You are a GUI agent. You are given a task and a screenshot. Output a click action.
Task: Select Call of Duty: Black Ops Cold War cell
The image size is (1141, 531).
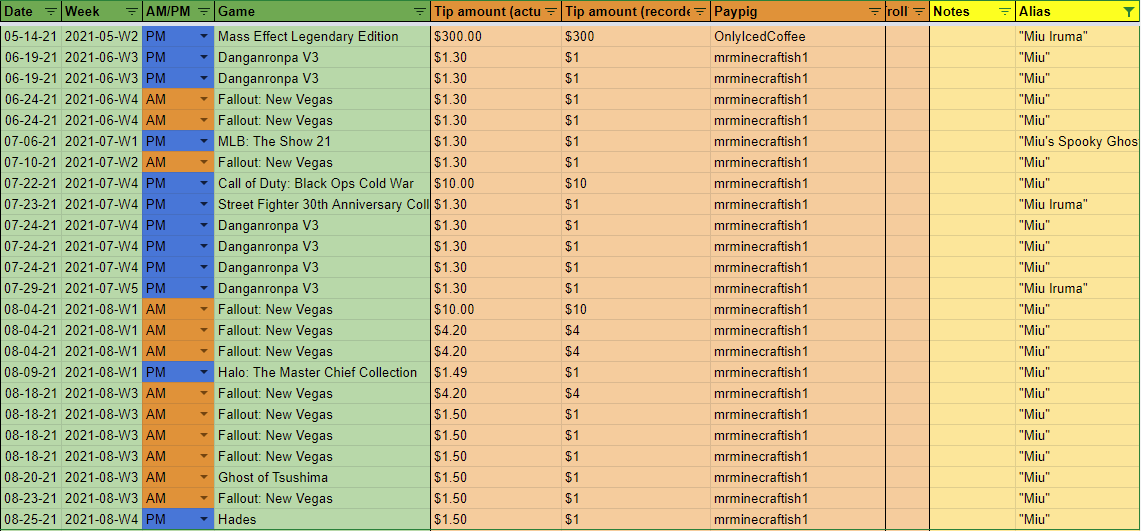[322, 183]
